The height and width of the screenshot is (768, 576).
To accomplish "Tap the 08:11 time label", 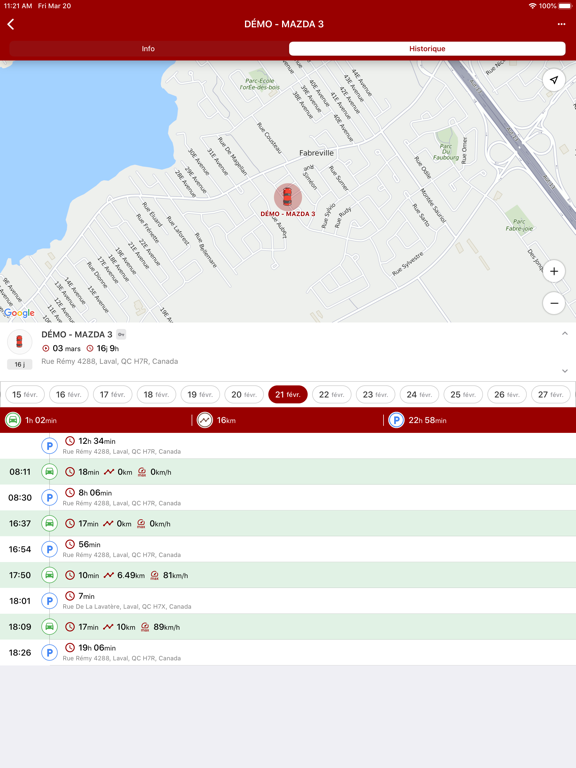I will tap(20, 472).
